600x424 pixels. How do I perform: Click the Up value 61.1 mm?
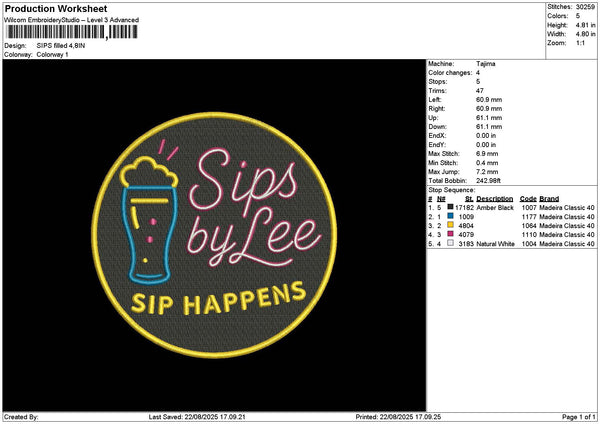click(489, 118)
